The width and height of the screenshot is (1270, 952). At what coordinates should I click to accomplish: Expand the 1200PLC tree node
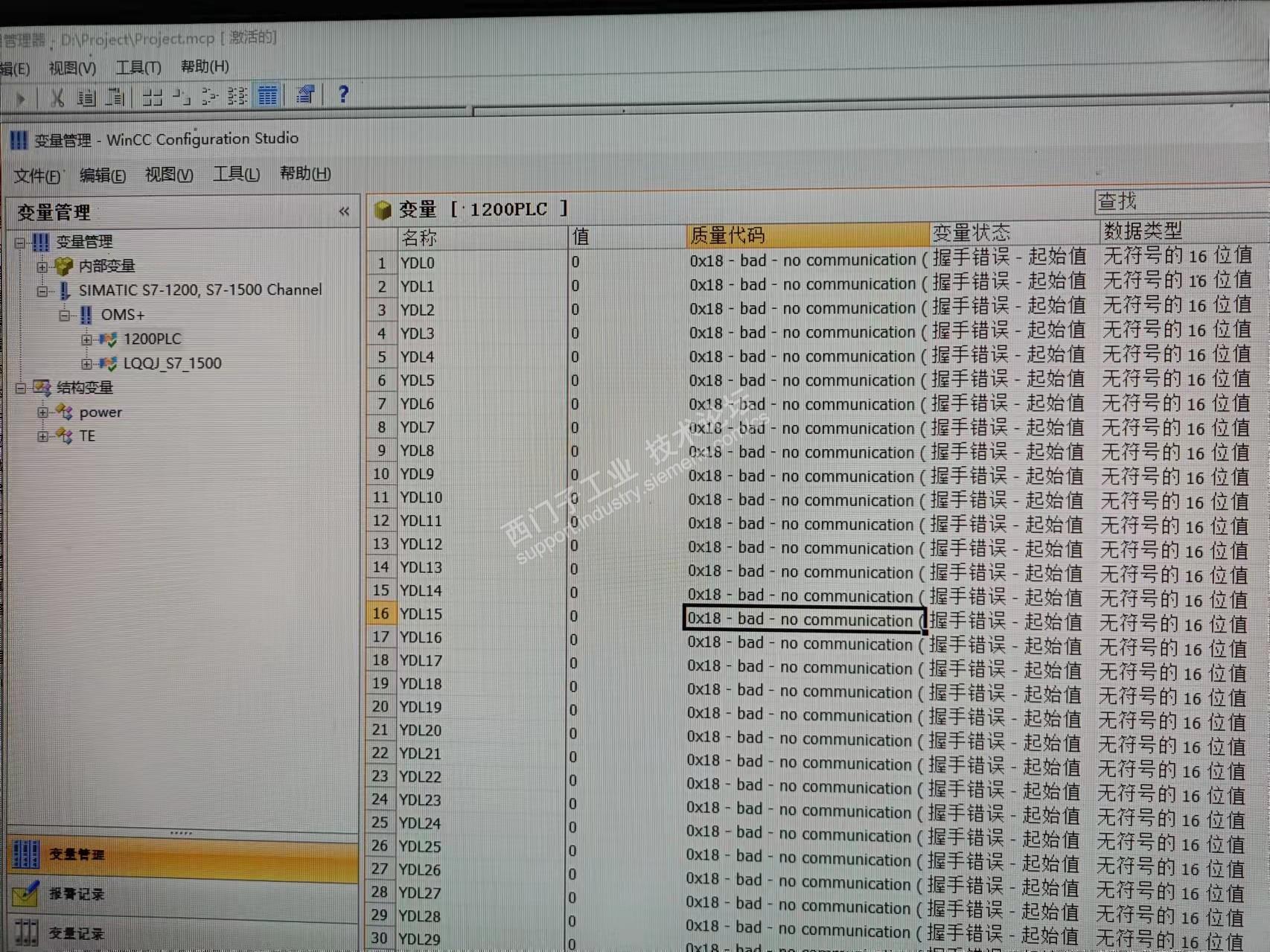(86, 340)
